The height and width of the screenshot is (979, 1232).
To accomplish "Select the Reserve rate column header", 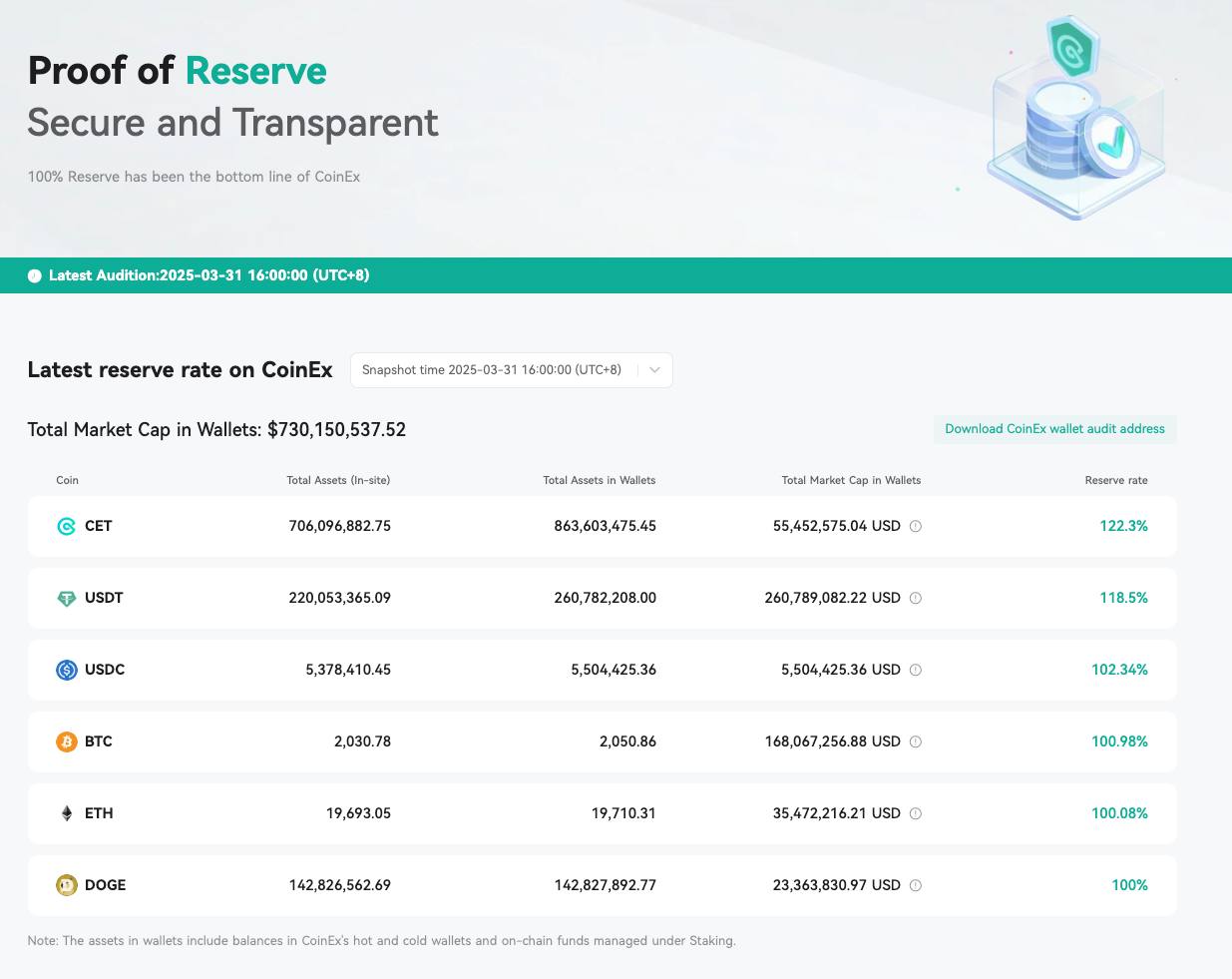I will coord(1115,480).
